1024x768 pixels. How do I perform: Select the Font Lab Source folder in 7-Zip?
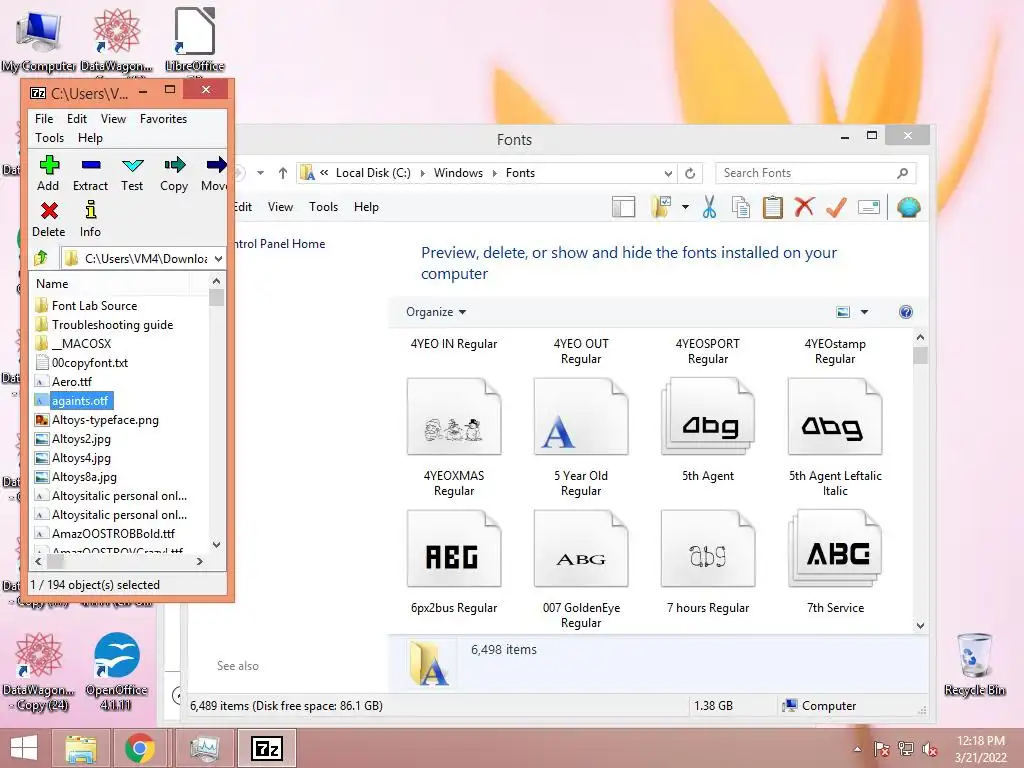pos(94,306)
